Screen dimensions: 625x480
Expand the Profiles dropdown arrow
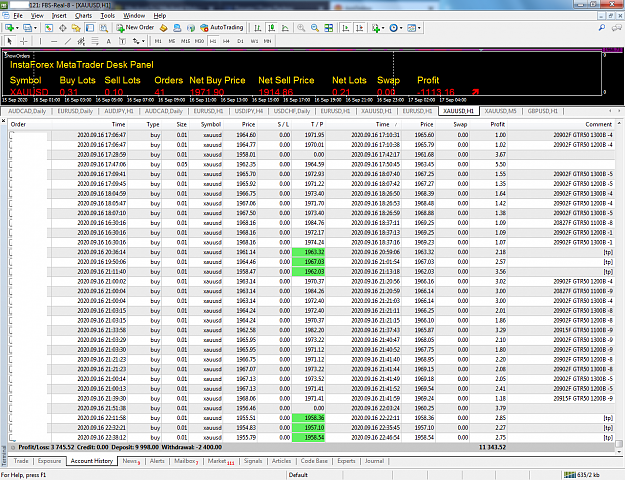coord(35,28)
